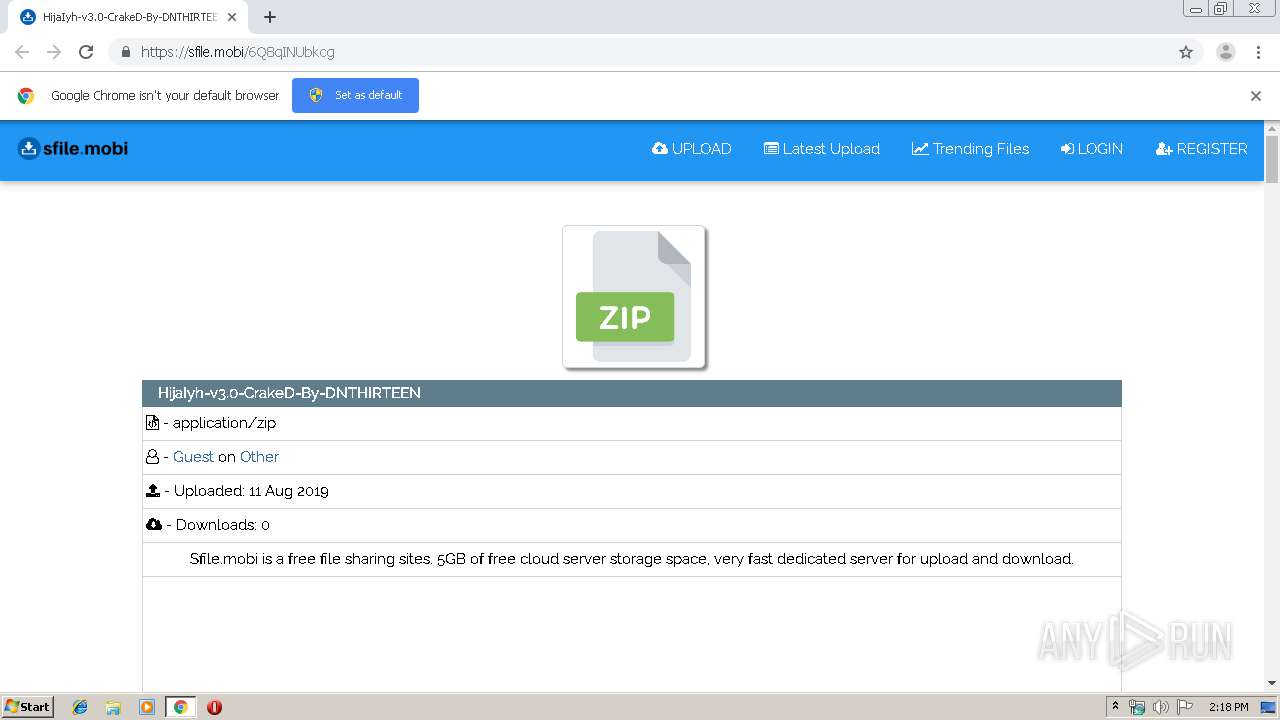Open the Chrome three-dot menu
This screenshot has width=1280, height=720.
[x=1258, y=52]
